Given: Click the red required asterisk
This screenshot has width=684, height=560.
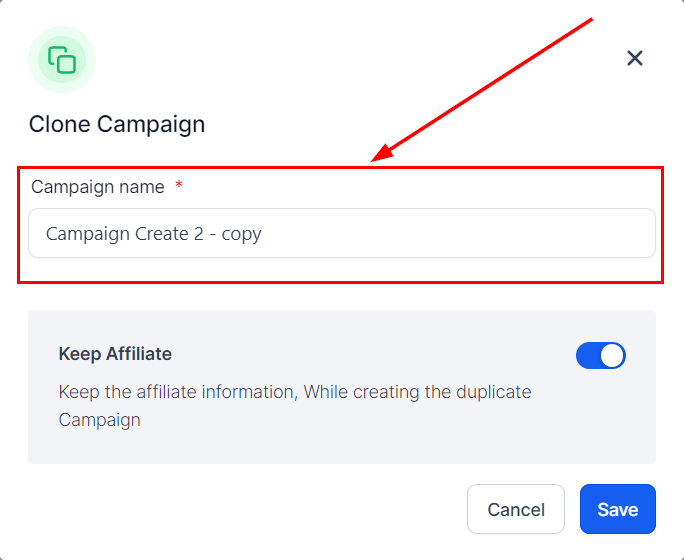Looking at the screenshot, I should [179, 187].
